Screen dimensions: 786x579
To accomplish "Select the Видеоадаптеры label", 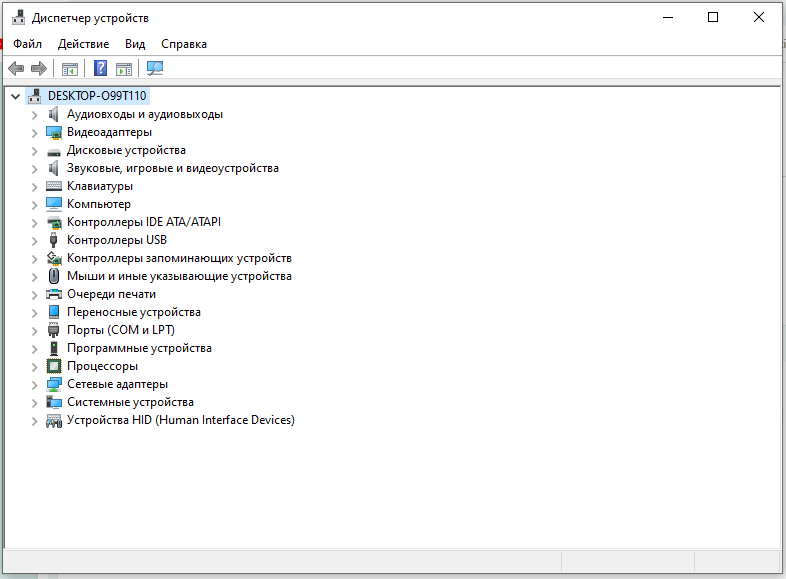I will coord(109,132).
